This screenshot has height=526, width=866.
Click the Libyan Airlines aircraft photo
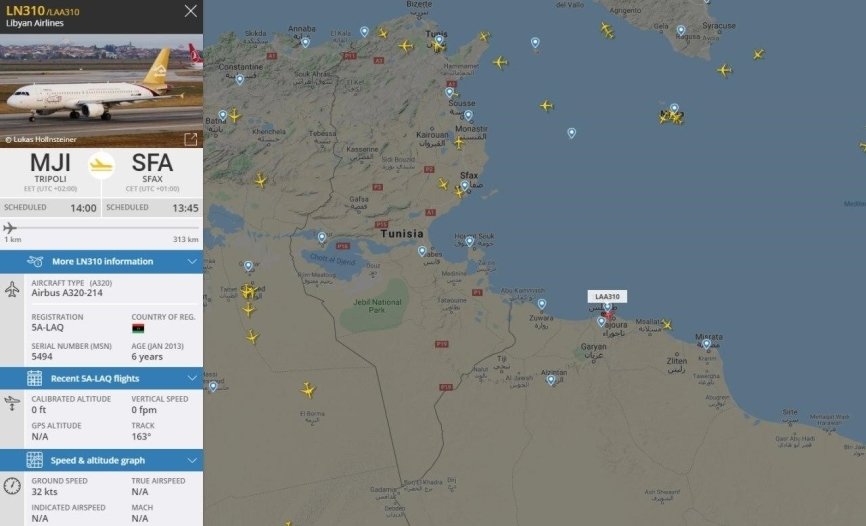[x=102, y=91]
